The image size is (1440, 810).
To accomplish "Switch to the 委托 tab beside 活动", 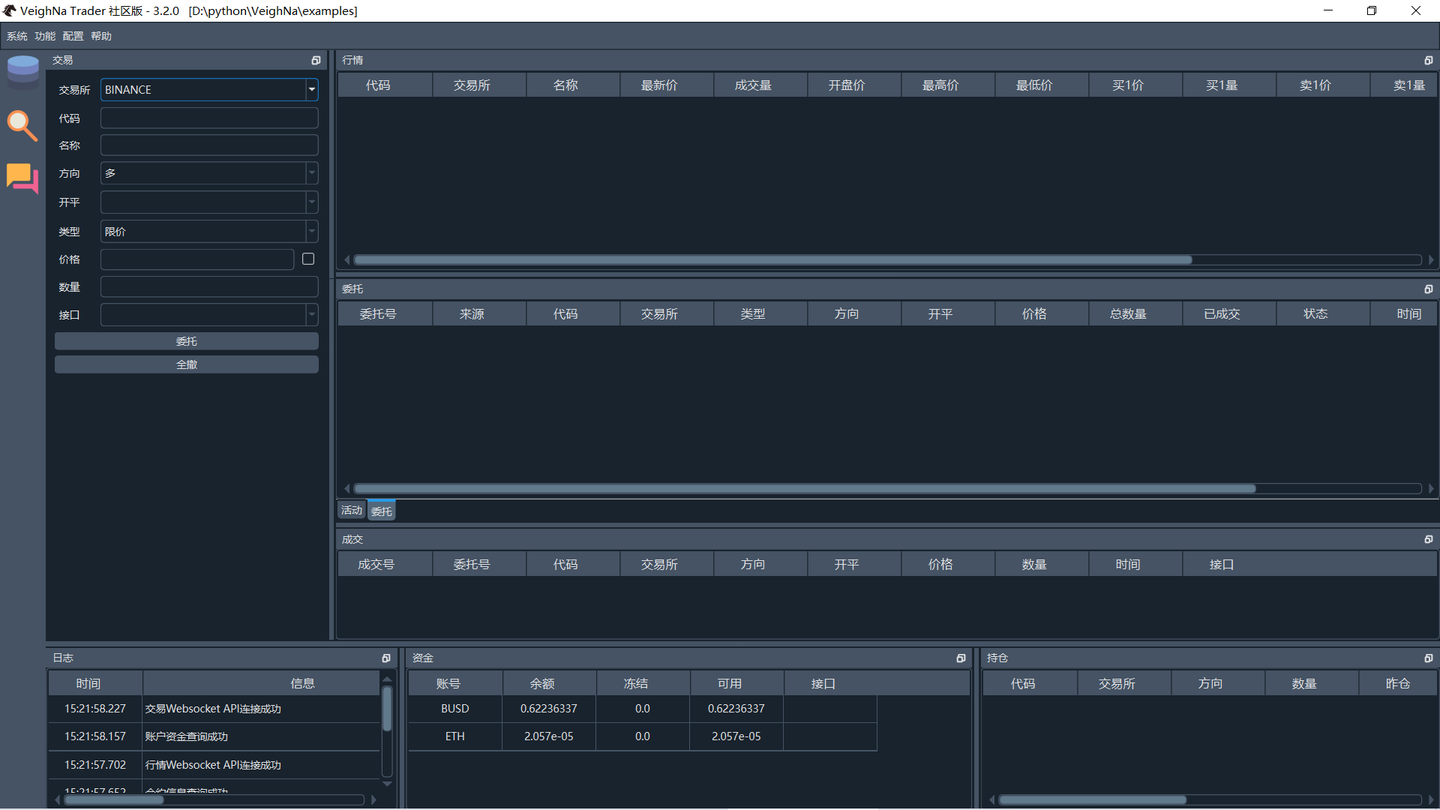I will 382,511.
